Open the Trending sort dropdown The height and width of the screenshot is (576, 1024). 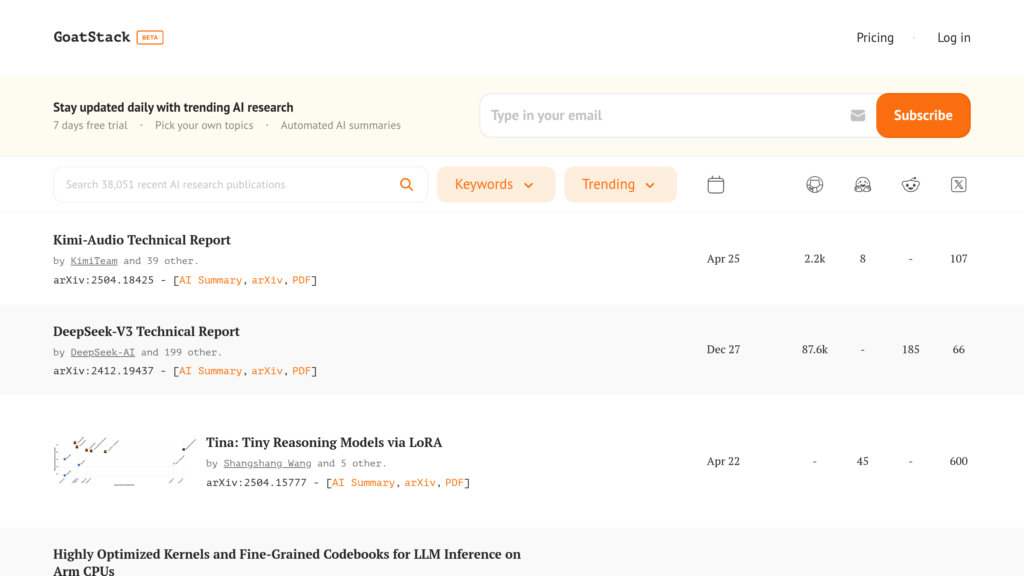(620, 184)
